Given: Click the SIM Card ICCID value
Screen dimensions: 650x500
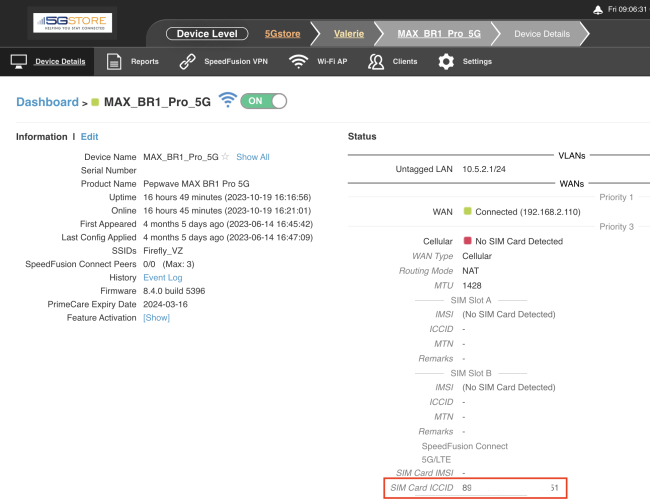Looking at the screenshot, I should click(x=510, y=488).
